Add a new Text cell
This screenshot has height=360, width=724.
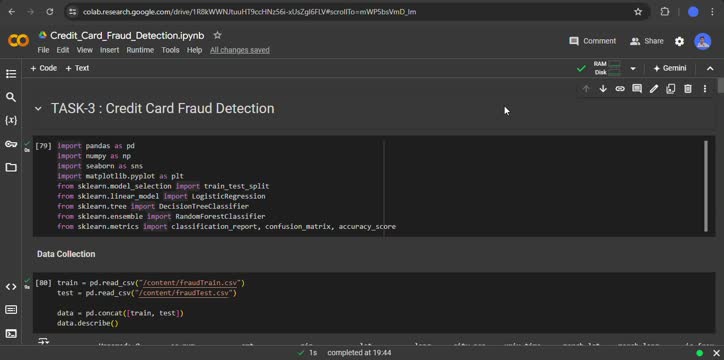tap(77, 68)
